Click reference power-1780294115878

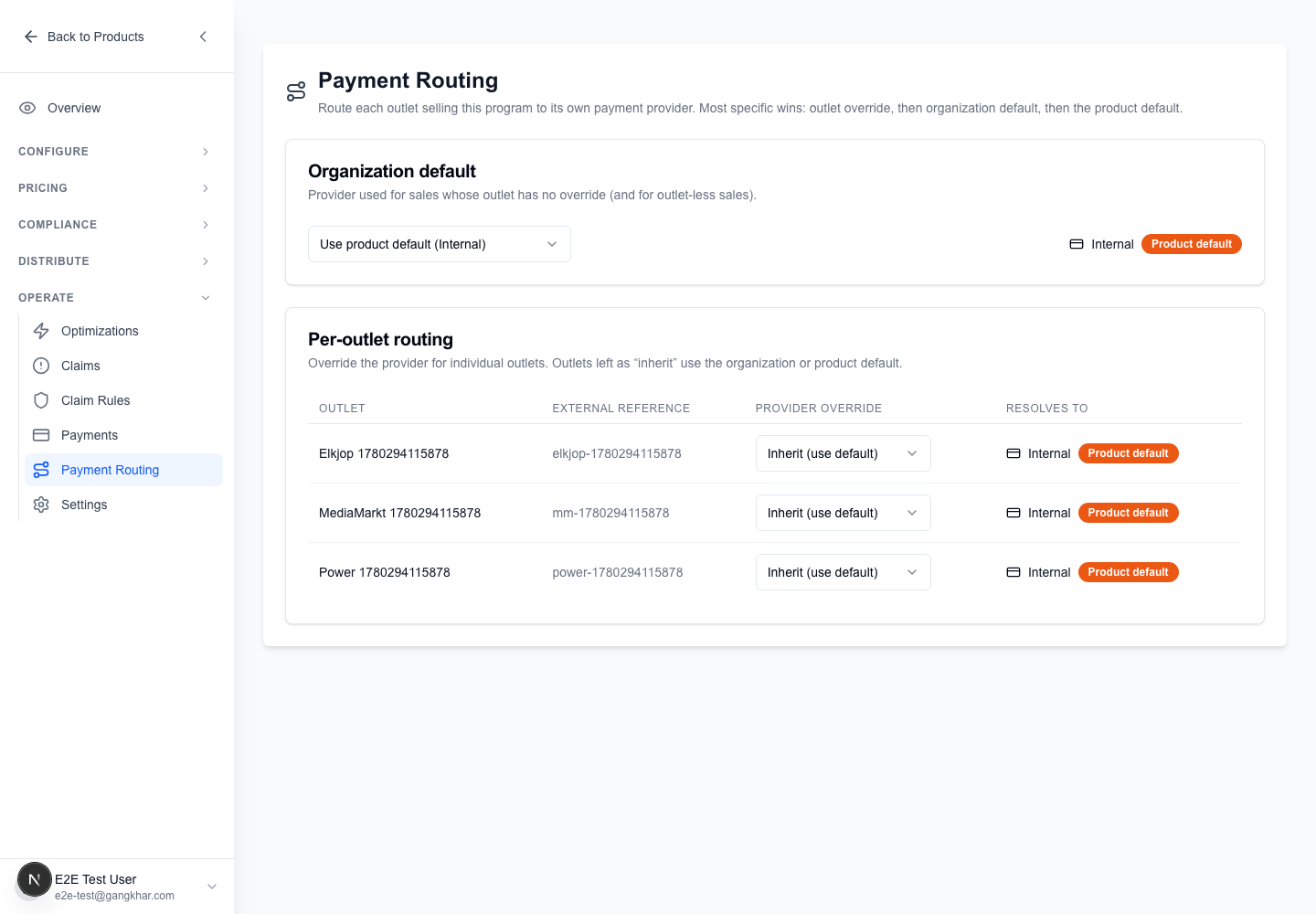[618, 572]
